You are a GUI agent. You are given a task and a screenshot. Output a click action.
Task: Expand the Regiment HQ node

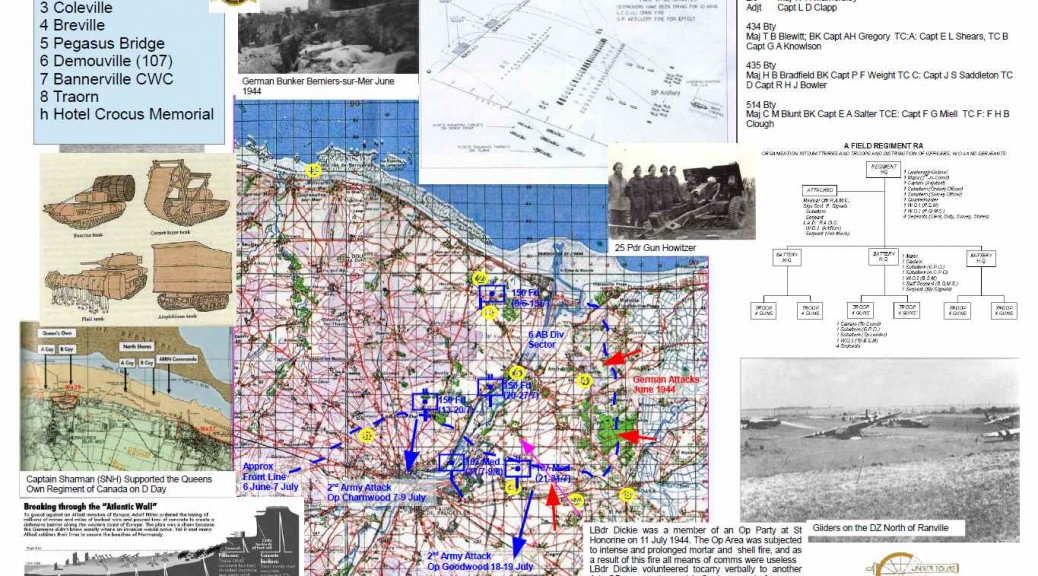883,167
